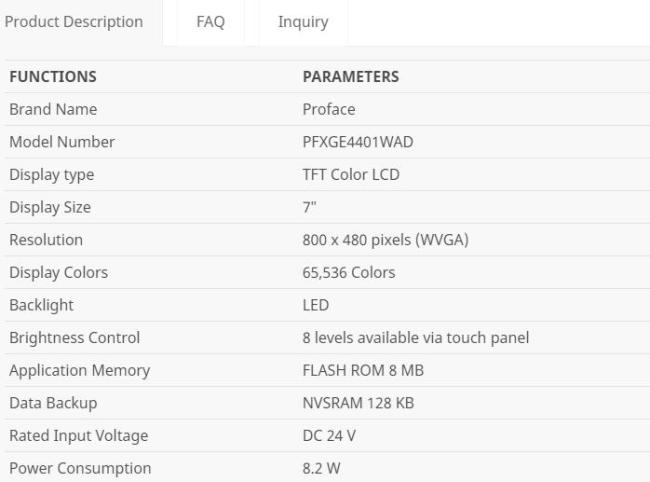Switch to the FAQ tab
Viewport: 650px width, 482px height.
[211, 22]
